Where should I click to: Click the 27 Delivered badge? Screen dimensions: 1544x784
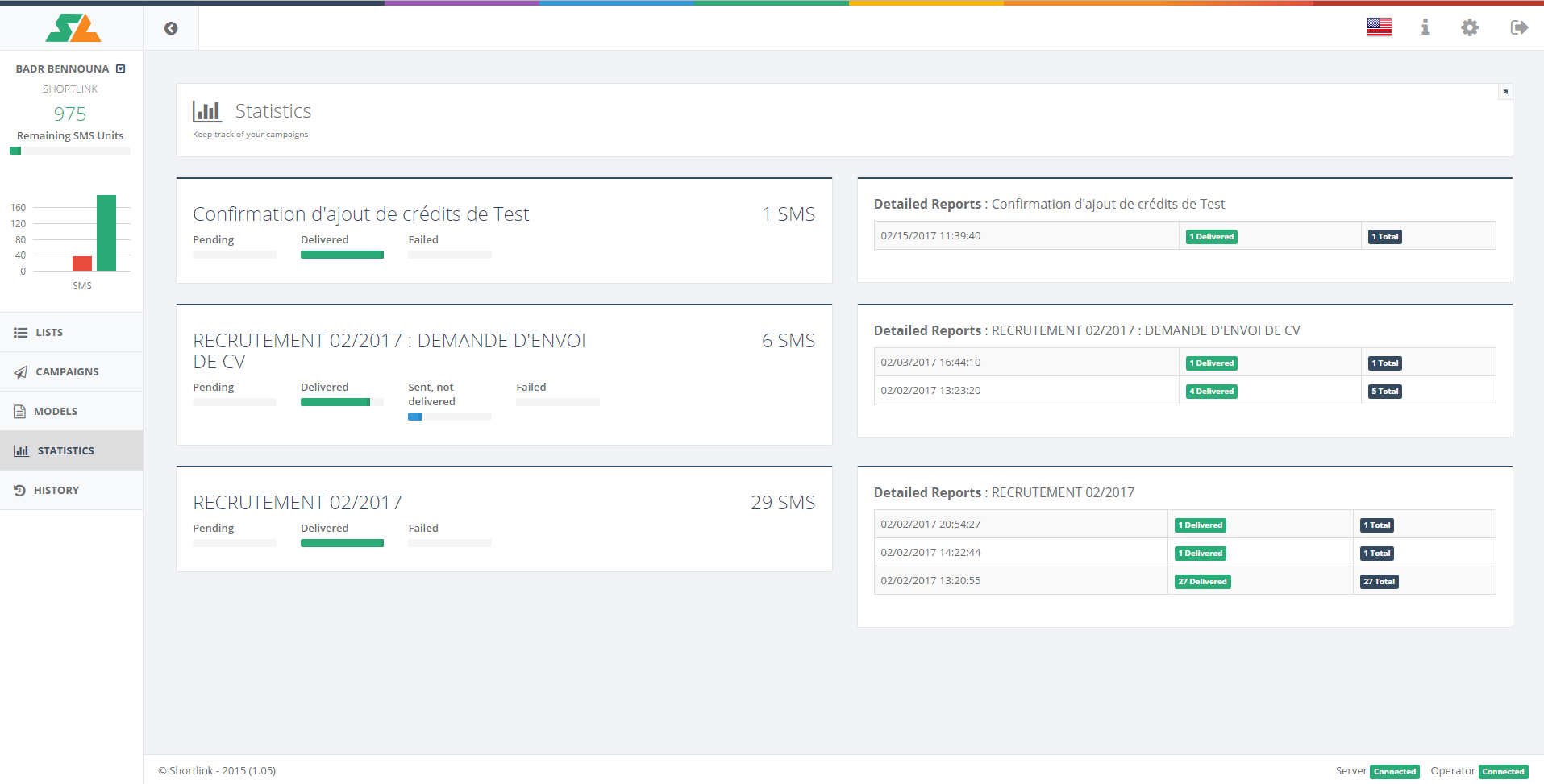tap(1202, 582)
